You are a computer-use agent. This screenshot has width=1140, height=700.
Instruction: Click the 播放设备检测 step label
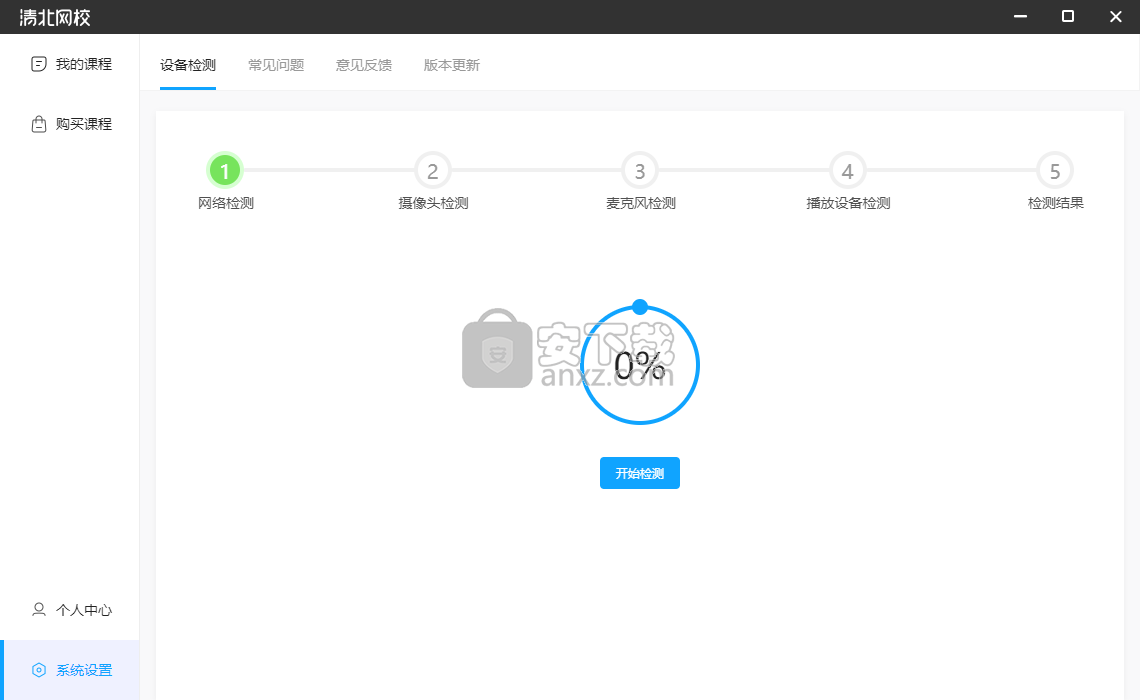pyautogui.click(x=848, y=204)
